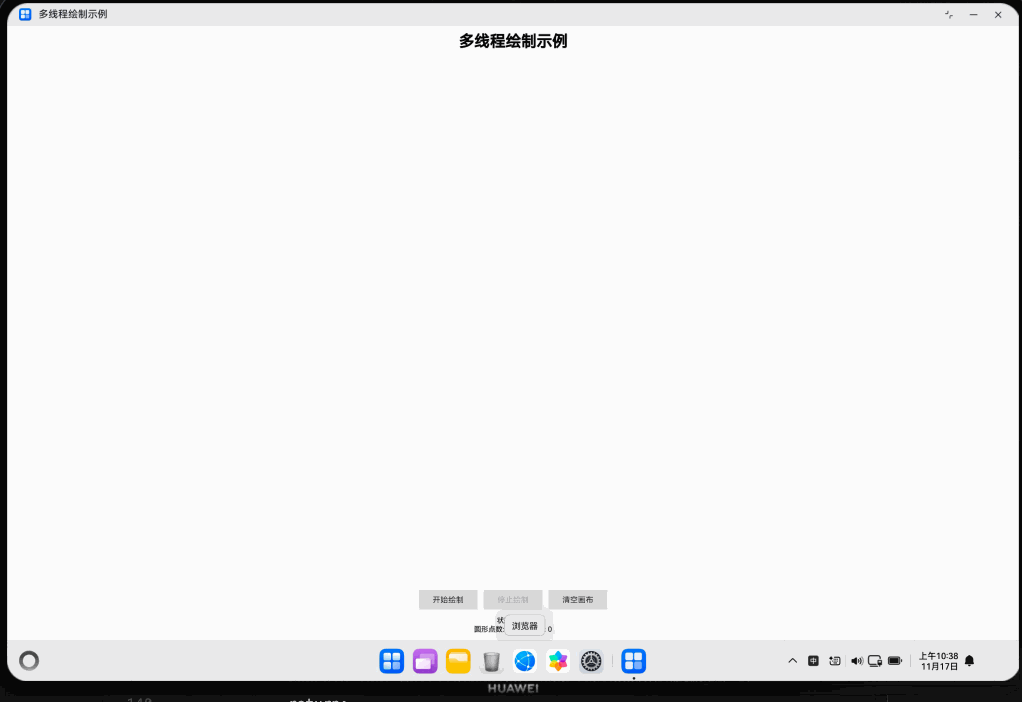Close the 多线程绘制示例 window

click(x=998, y=14)
